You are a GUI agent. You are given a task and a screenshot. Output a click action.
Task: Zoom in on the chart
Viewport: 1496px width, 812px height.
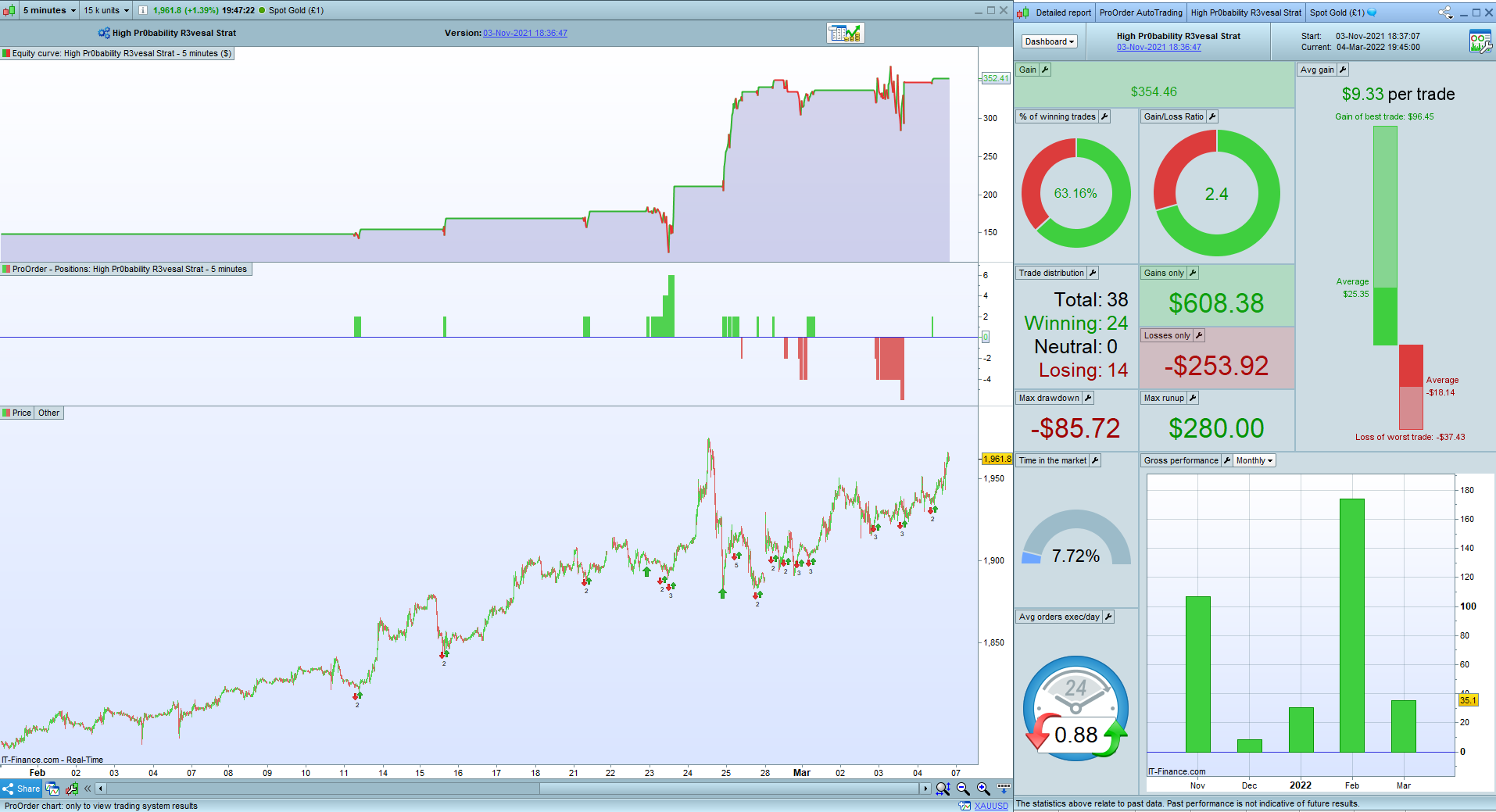tap(983, 789)
